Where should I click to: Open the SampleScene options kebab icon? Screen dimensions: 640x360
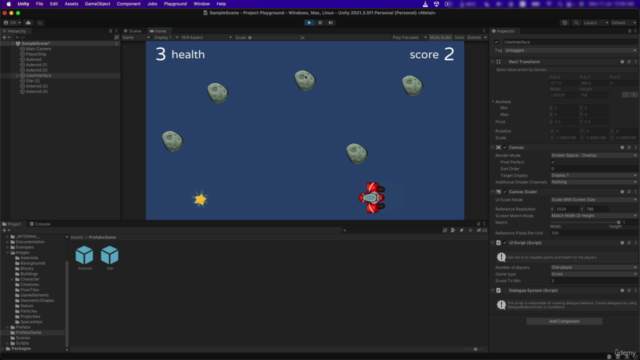point(117,43)
